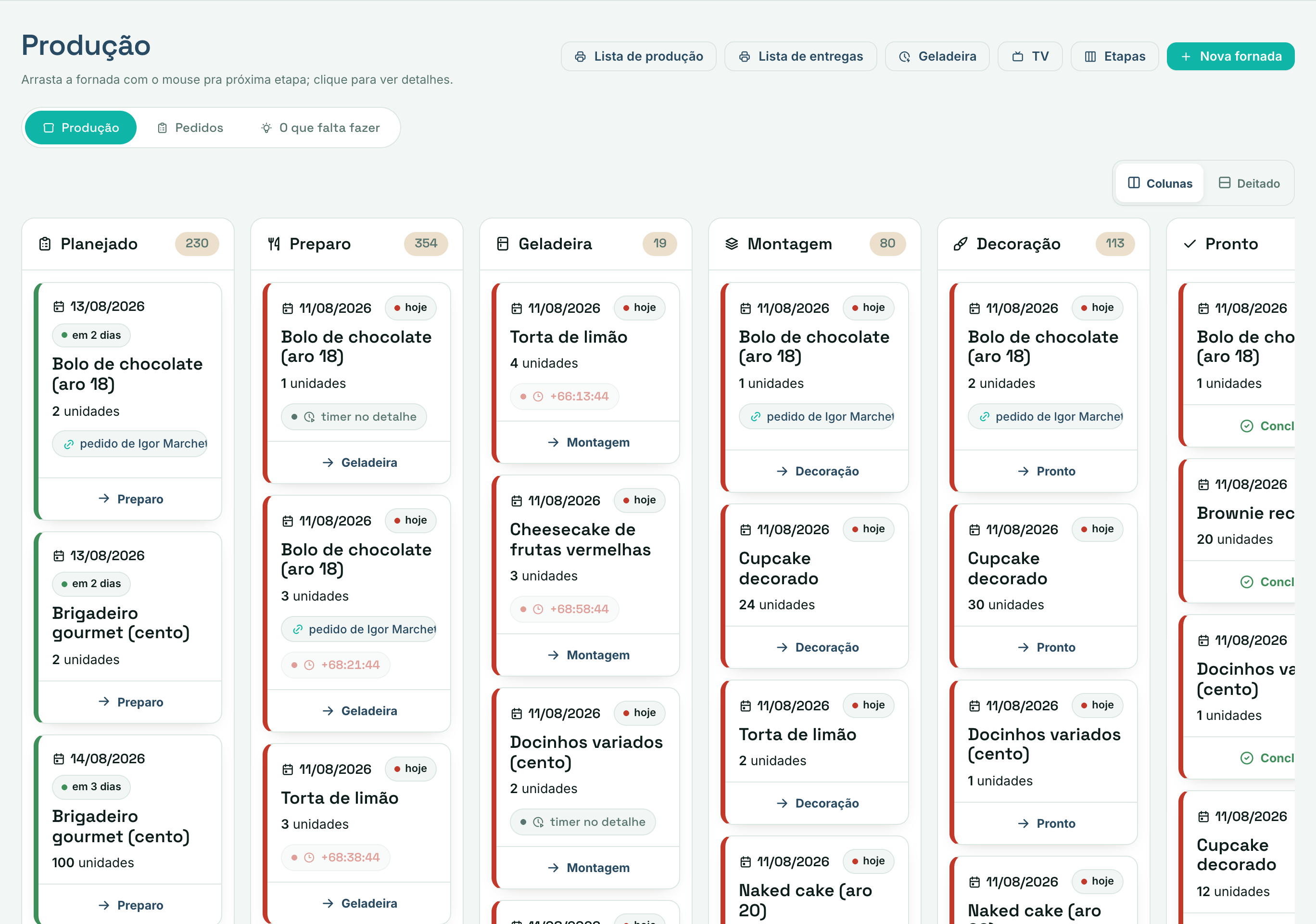Open Etapas settings
The height and width of the screenshot is (924, 1316).
(x=1115, y=57)
